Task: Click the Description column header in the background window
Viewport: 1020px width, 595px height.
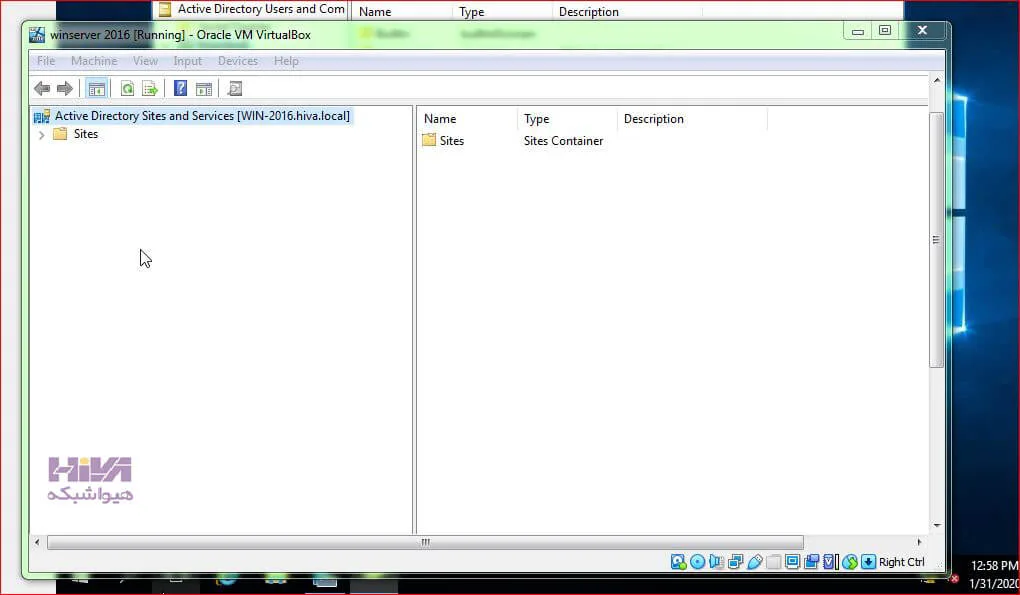Action: click(x=589, y=12)
